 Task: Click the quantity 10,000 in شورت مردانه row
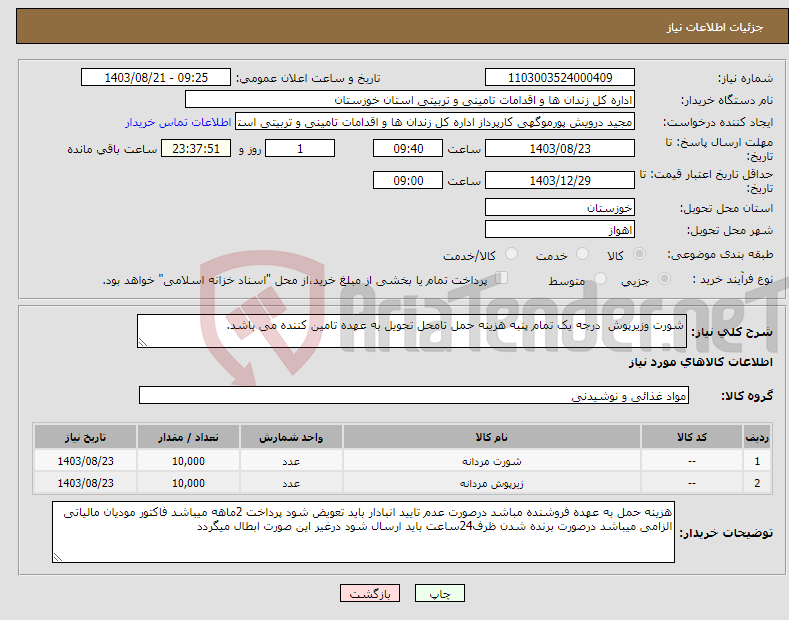click(x=188, y=461)
